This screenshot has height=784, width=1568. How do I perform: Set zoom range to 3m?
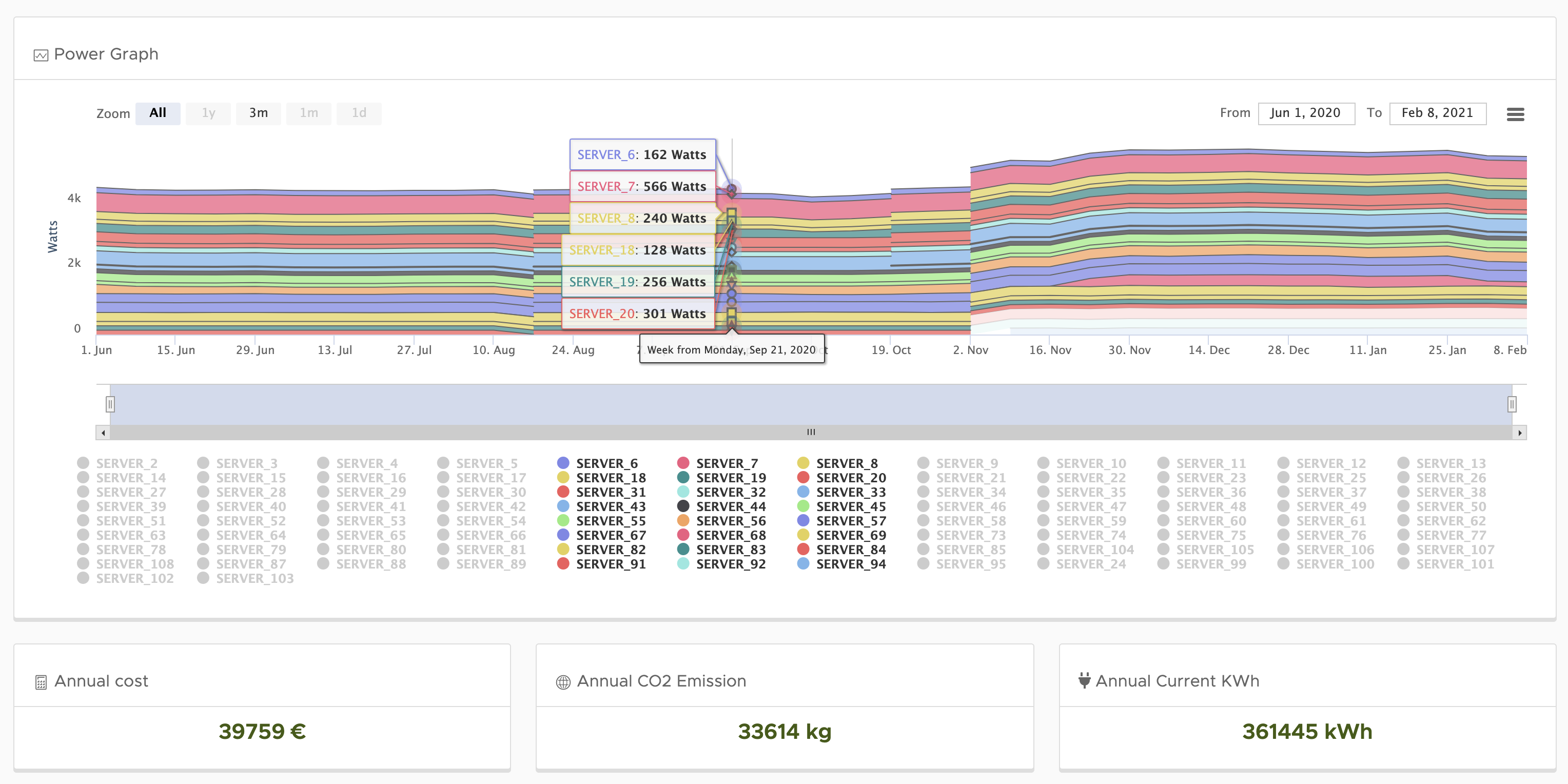point(258,113)
